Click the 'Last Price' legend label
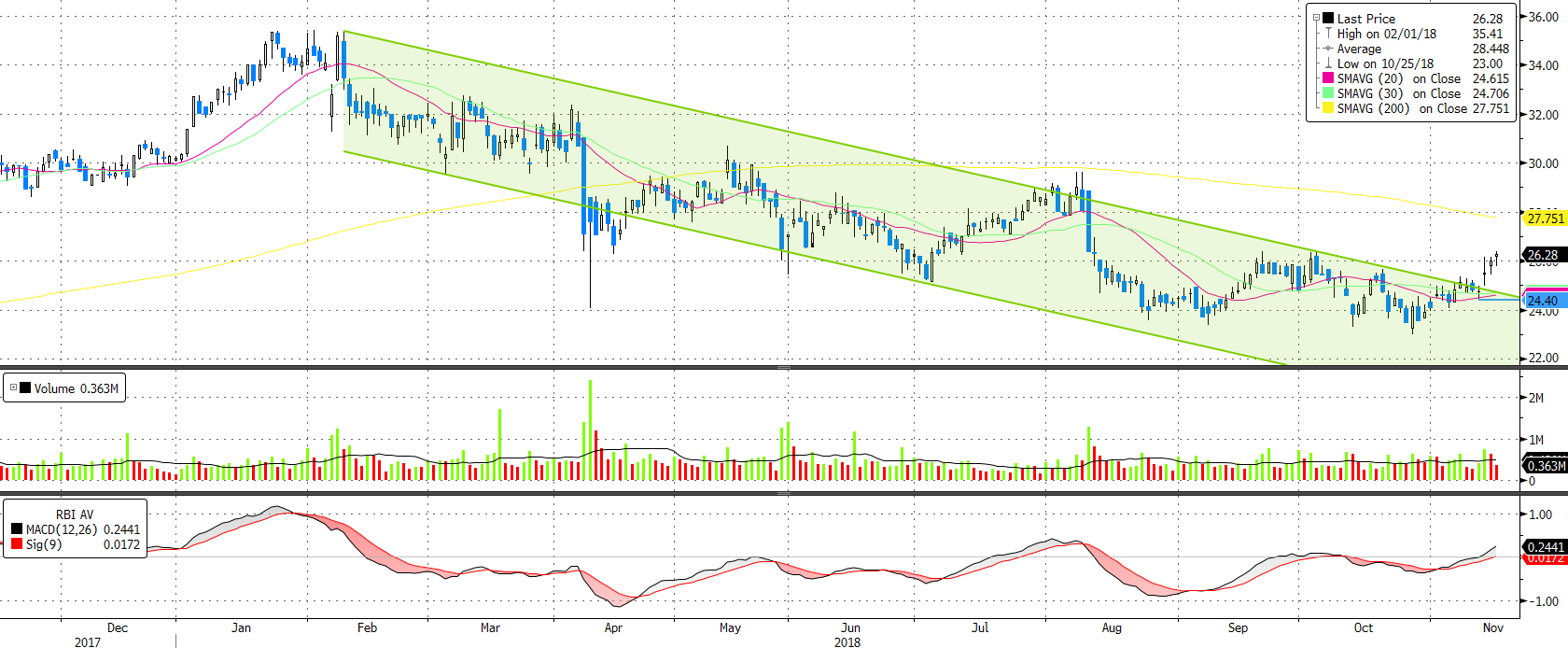The width and height of the screenshot is (1568, 648). (1366, 19)
